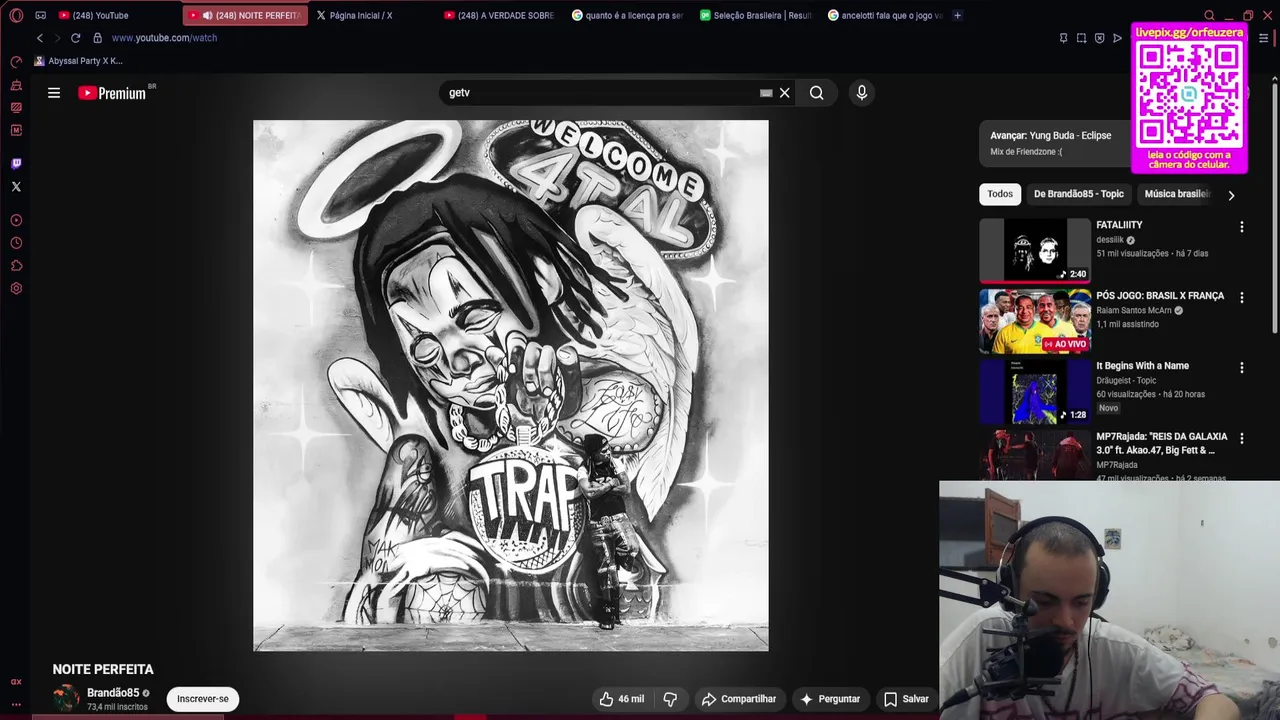The width and height of the screenshot is (1280, 720).
Task: Open the Brandão85 channel name link
Action: (113, 693)
